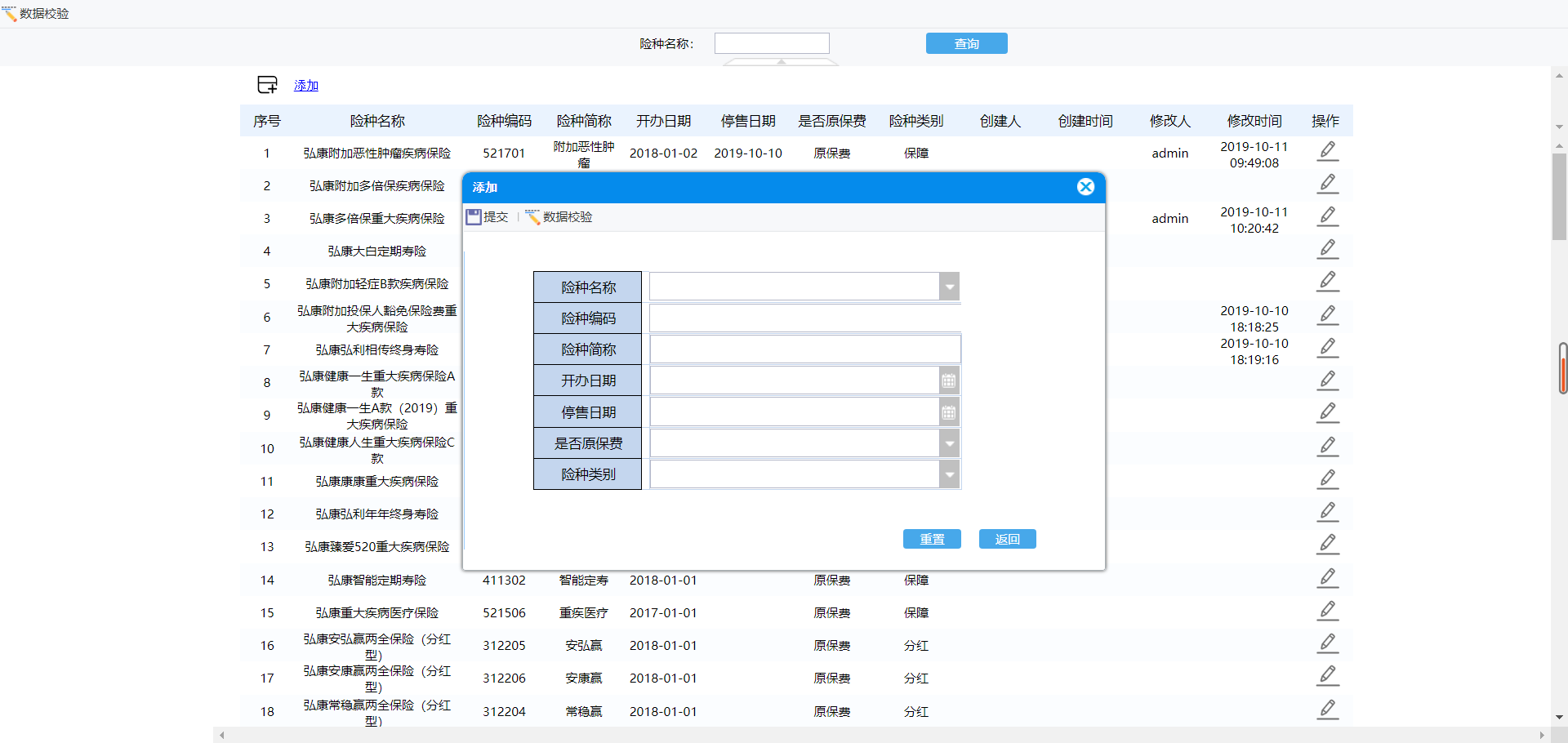Edit row 6 弘康附加投保人豁免保险费
This screenshot has width=1568, height=743.
coord(1328,316)
